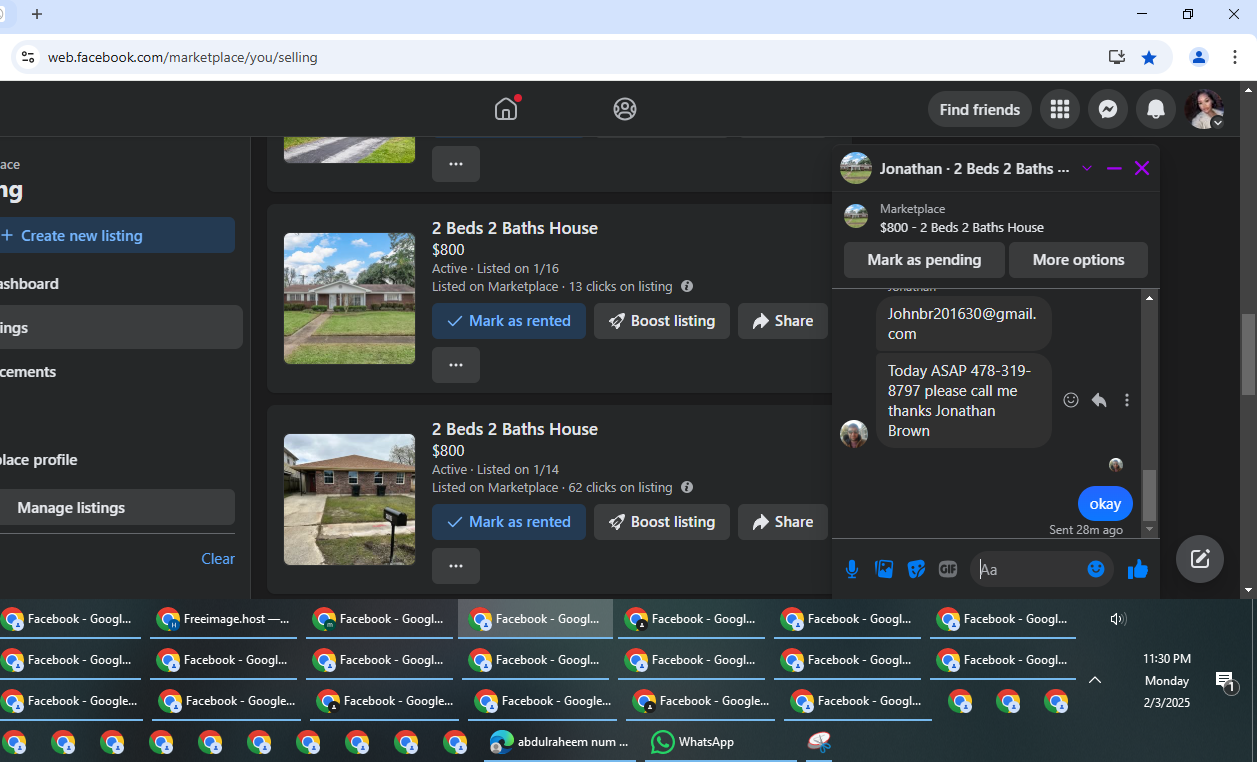Open thumbnail of house listed on 1/14
Screen dimensions: 1257x762
click(x=349, y=499)
